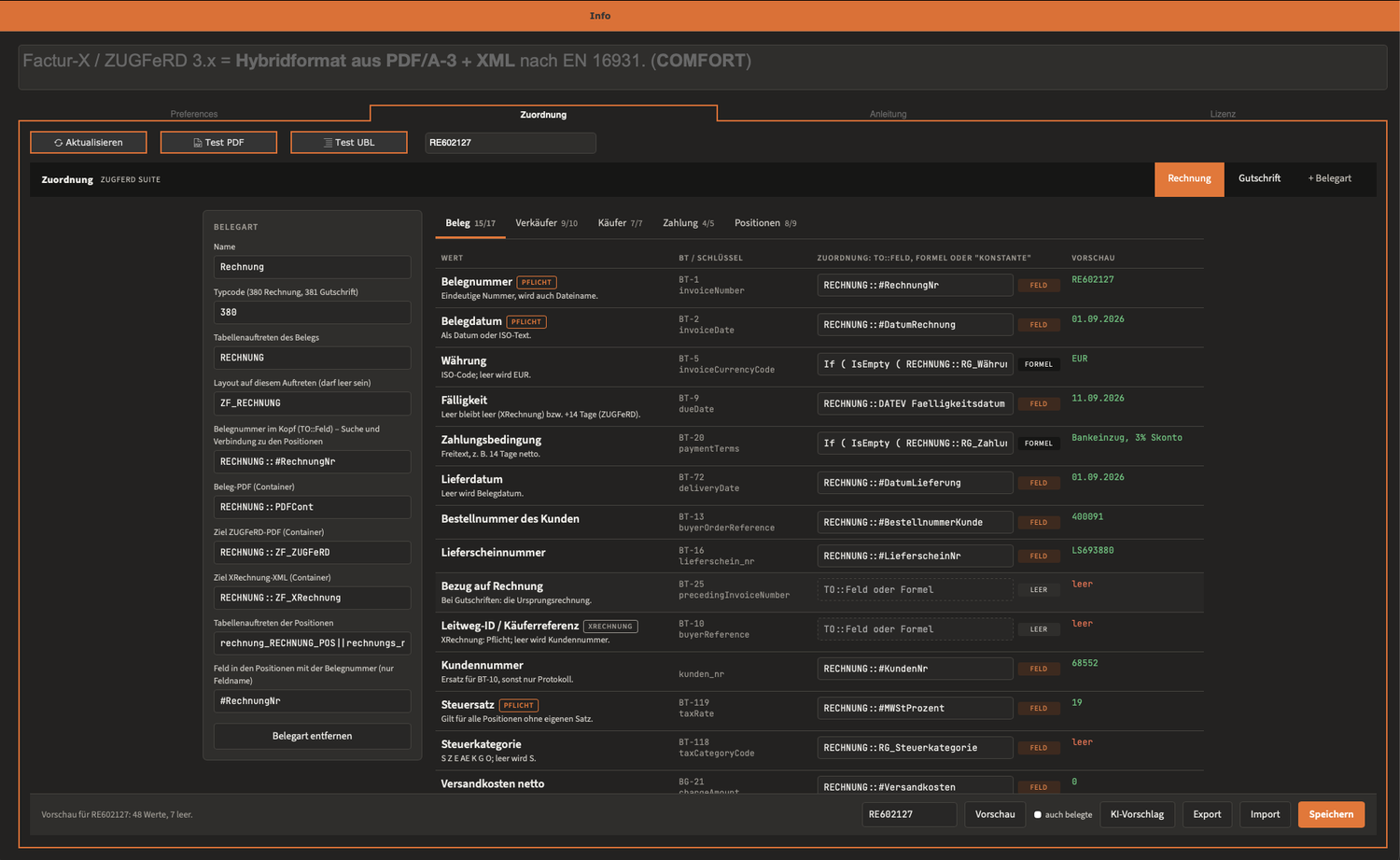This screenshot has width=1400, height=860.
Task: Switch to the Anleitung tab
Action: coord(889,114)
